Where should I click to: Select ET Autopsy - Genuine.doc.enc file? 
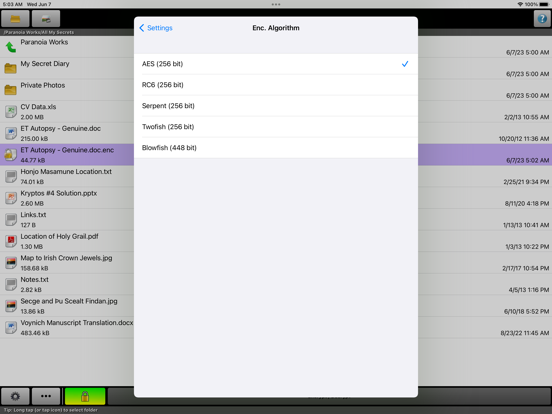point(67,155)
